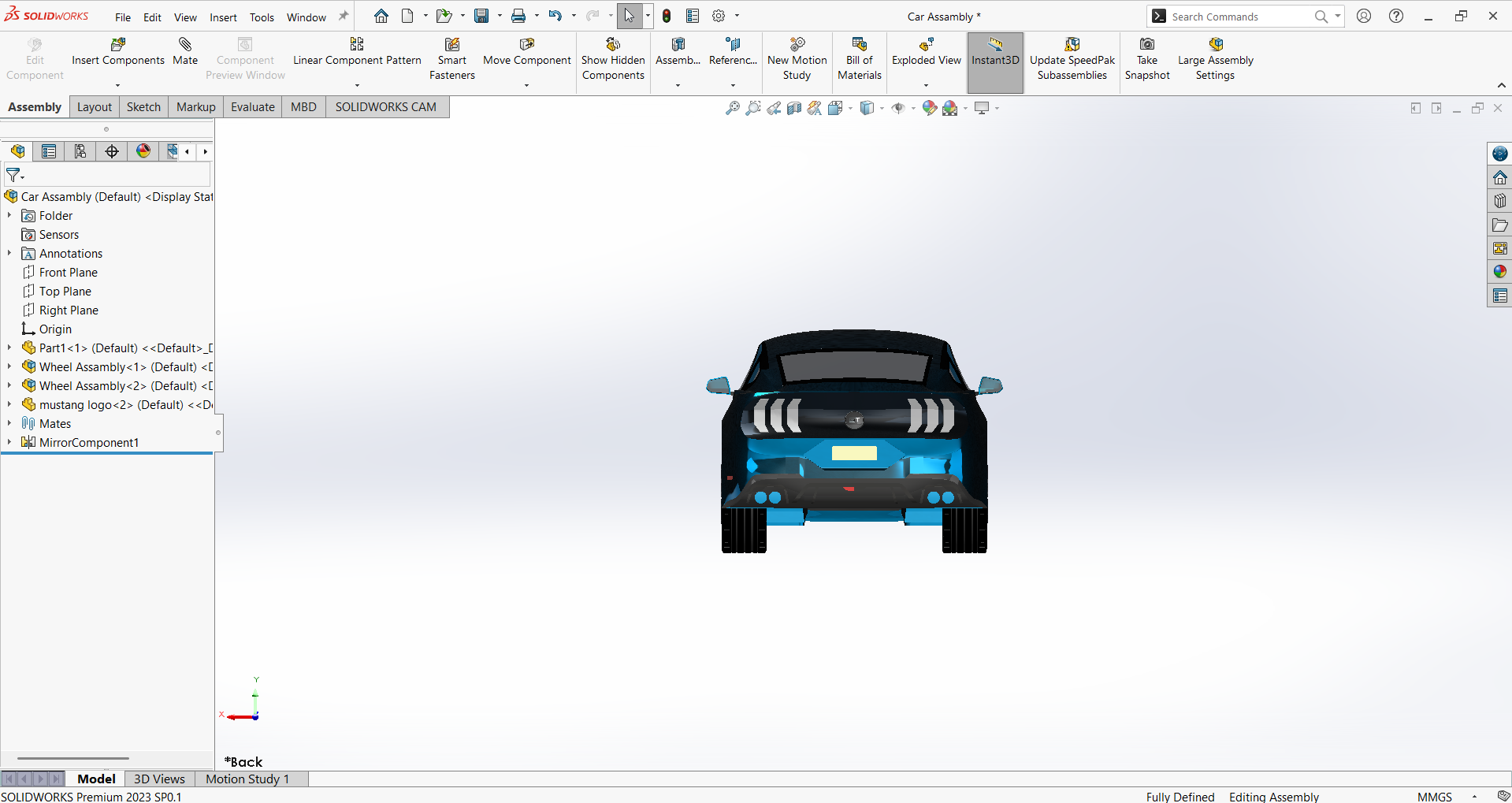Expand Wheel Assambly<2> node
The image size is (1512, 803).
coord(9,385)
